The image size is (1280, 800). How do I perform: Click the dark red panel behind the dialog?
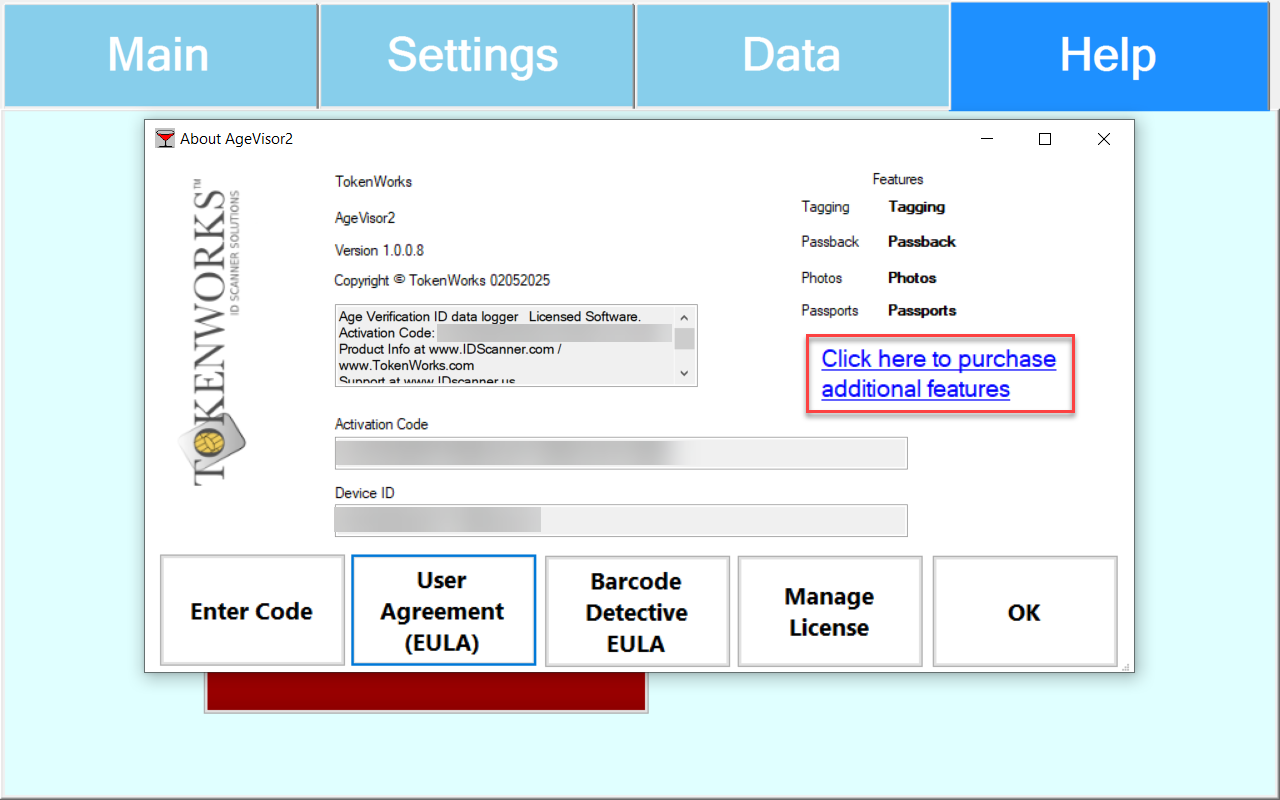(426, 691)
